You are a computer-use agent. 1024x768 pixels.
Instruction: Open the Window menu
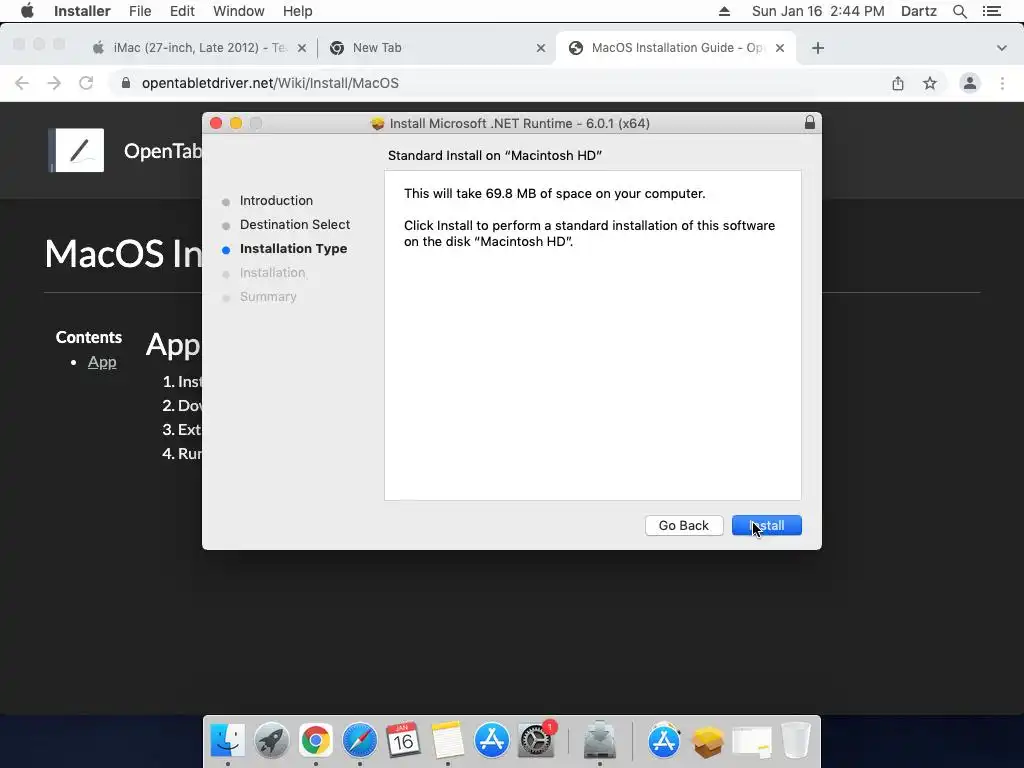pyautogui.click(x=238, y=11)
